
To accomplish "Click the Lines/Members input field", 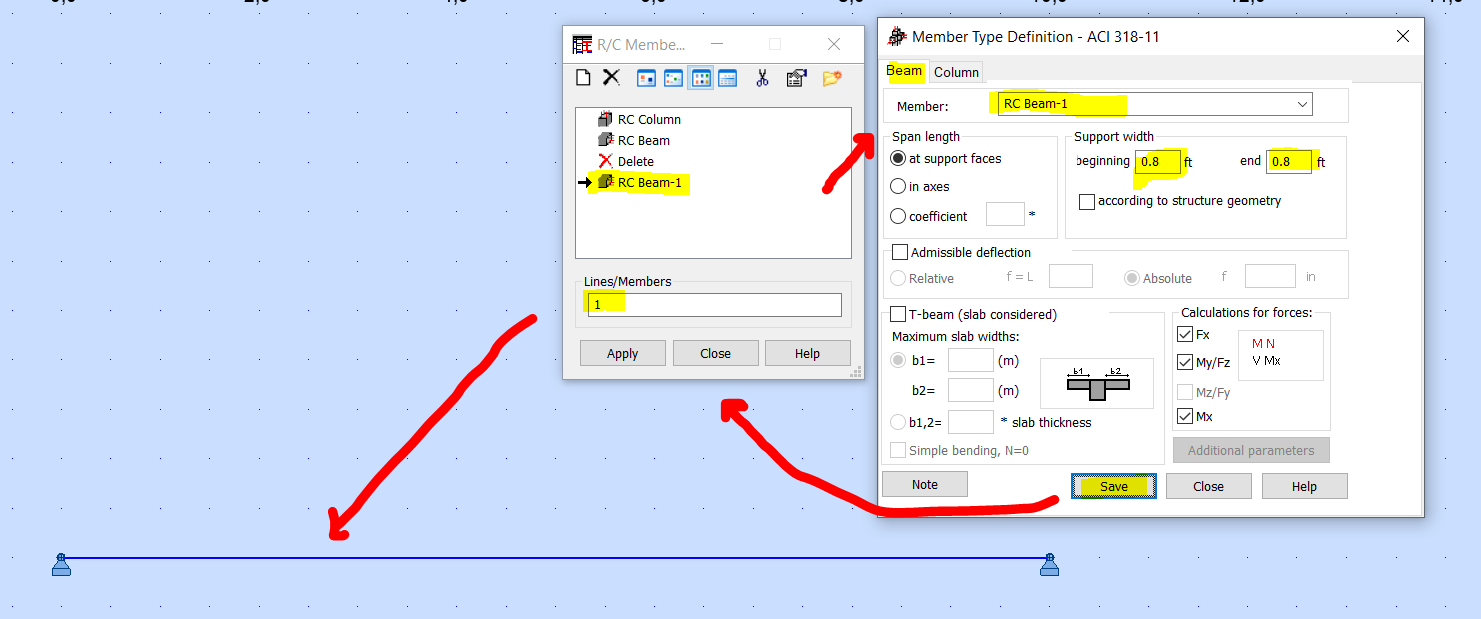I will coord(714,304).
